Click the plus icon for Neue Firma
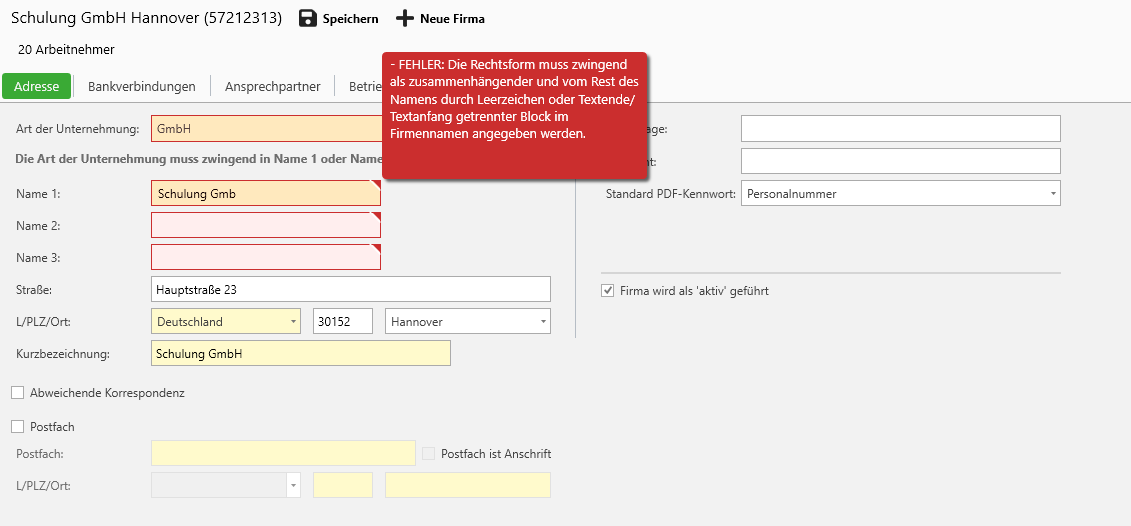This screenshot has height=526, width=1131. click(x=404, y=19)
